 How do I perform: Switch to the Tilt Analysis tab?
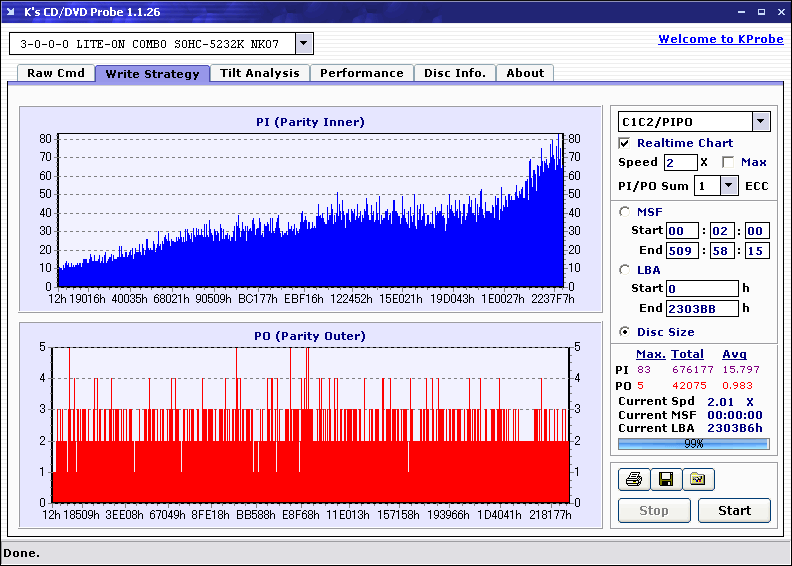(x=260, y=73)
